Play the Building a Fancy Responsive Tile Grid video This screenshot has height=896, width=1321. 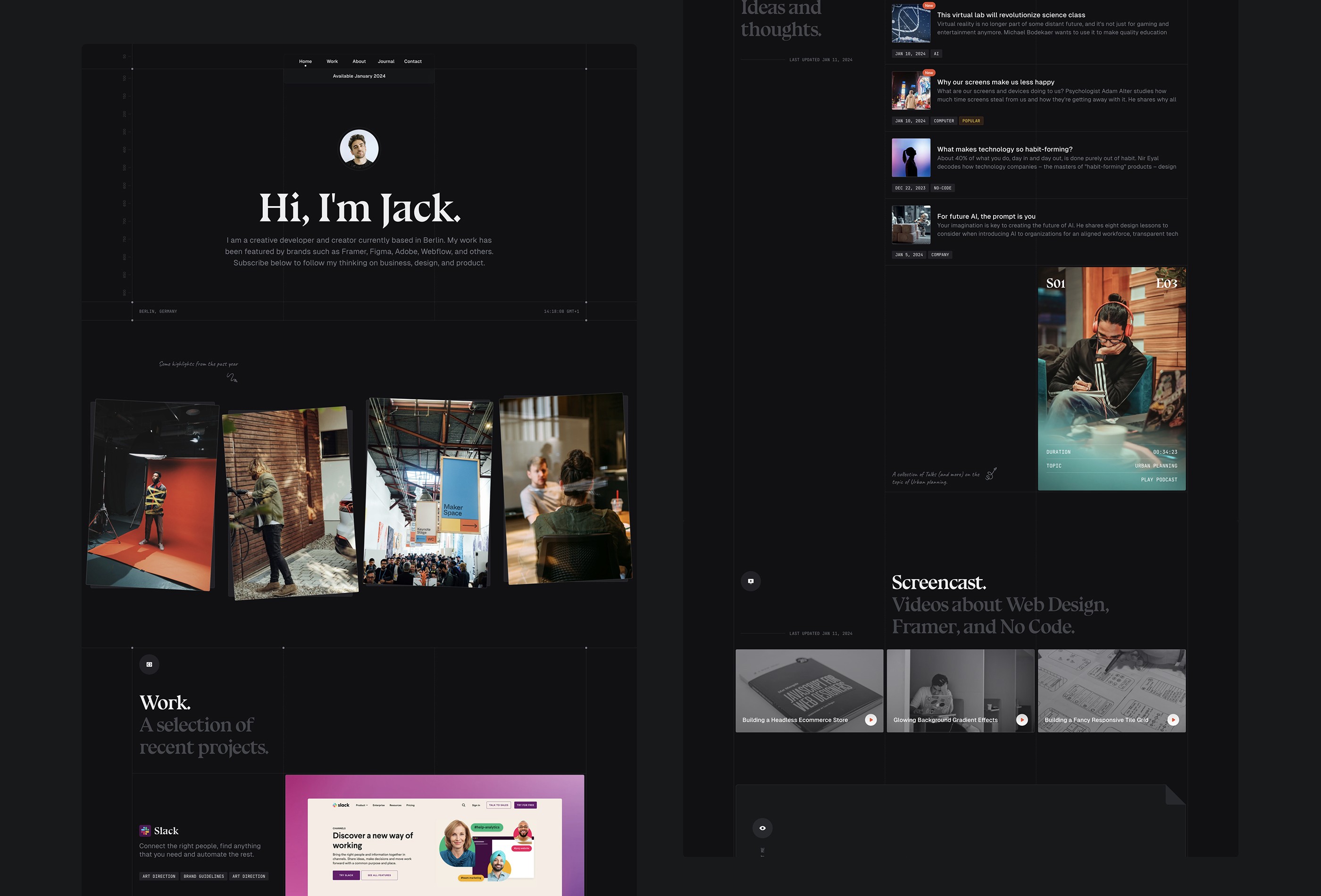coord(1173,719)
